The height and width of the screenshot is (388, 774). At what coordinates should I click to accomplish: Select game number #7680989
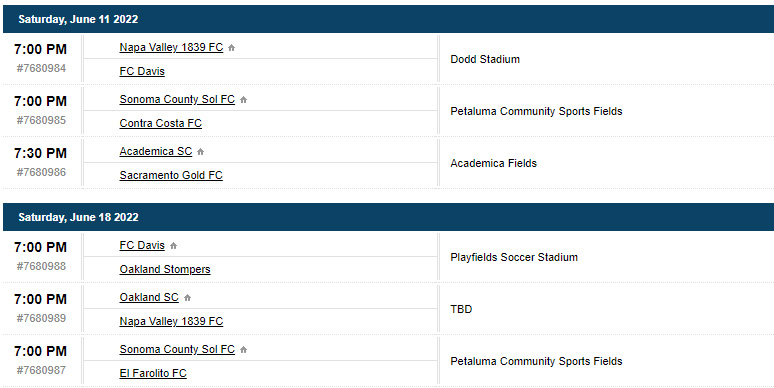click(41, 318)
